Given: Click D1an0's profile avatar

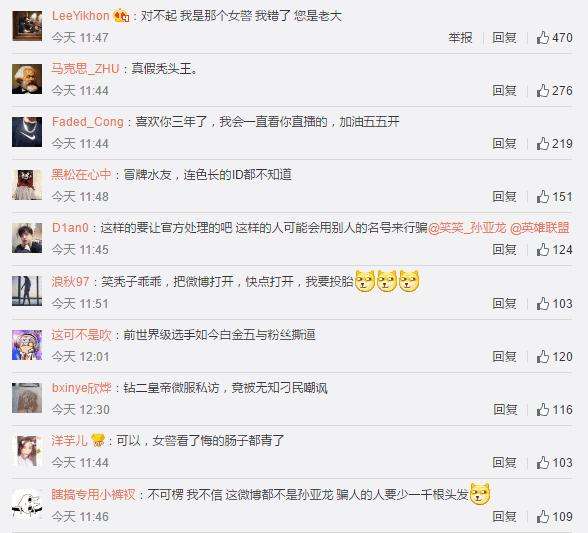Looking at the screenshot, I should point(27,238).
